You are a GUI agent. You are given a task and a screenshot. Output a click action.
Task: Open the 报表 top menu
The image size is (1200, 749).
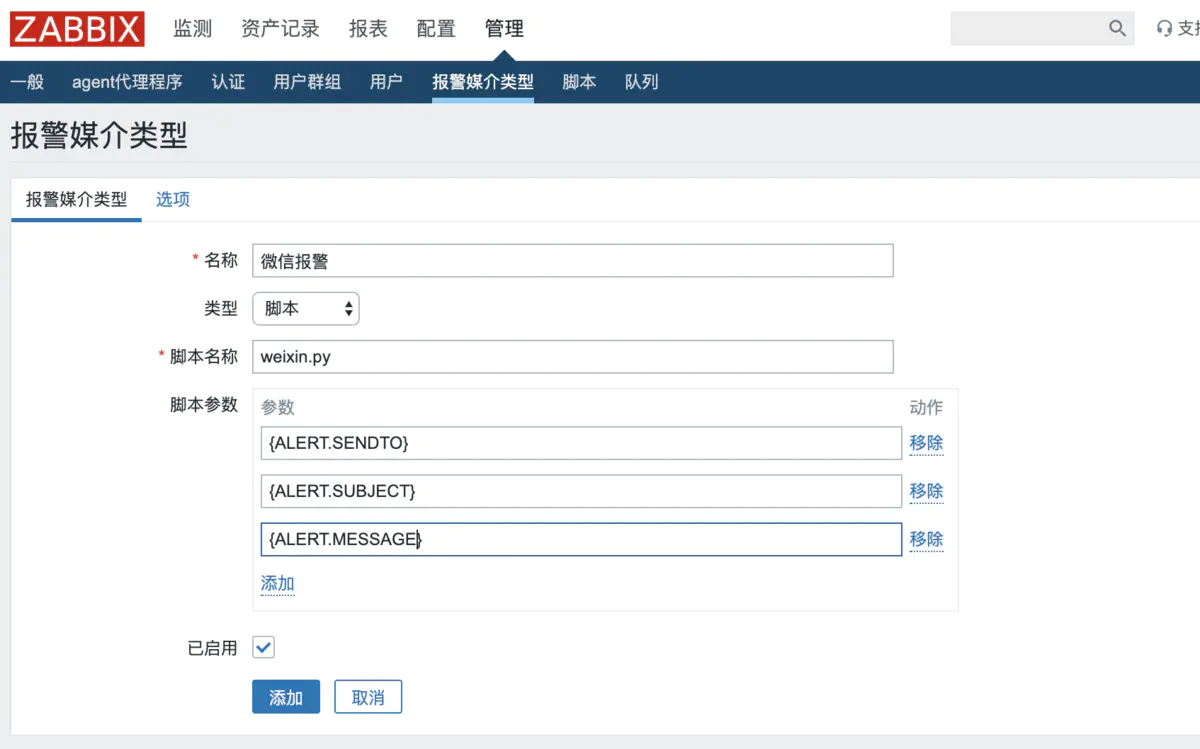(x=367, y=29)
